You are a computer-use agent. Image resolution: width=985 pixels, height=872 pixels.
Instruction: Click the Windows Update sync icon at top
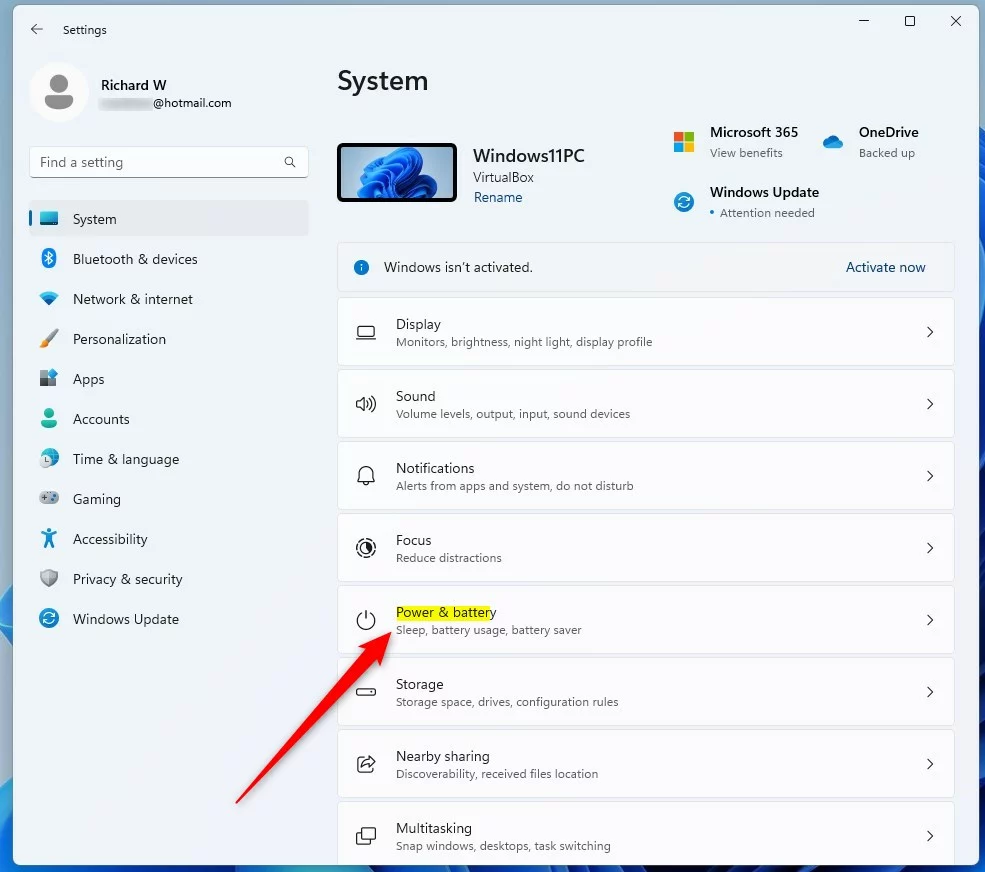click(x=684, y=202)
